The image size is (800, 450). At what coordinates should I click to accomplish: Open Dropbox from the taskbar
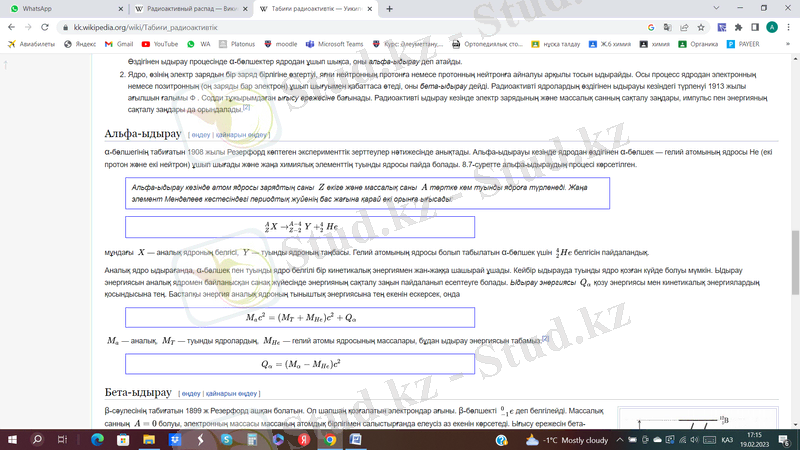(175, 440)
